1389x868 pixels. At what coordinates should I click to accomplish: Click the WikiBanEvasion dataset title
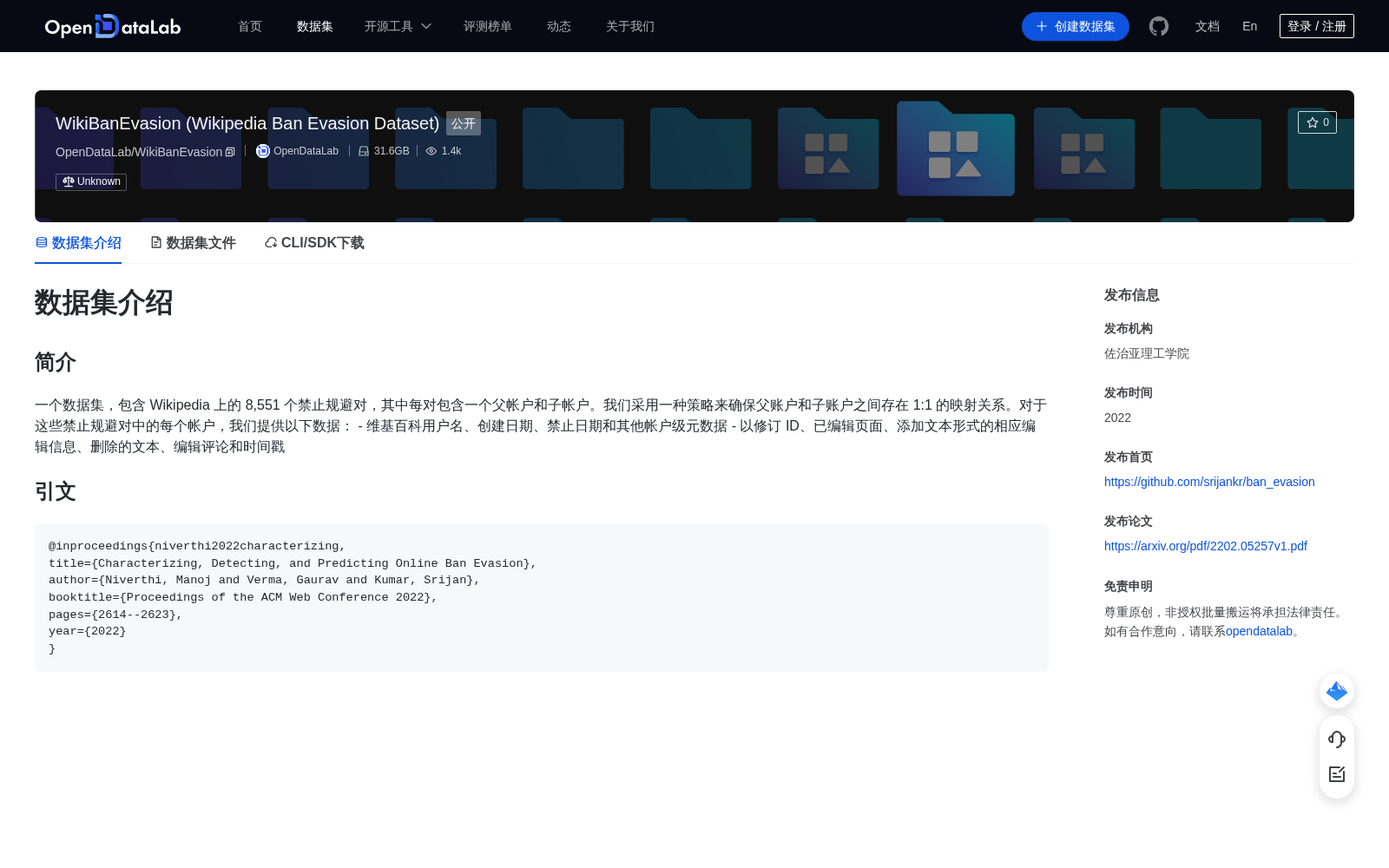(247, 123)
